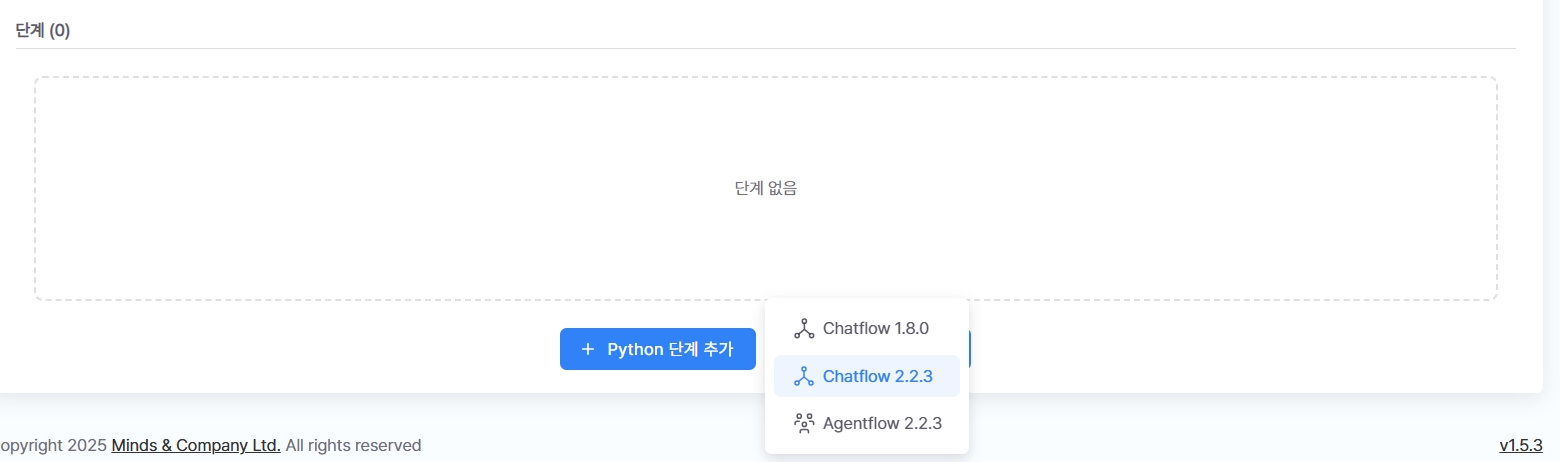Click the 단계 없음 placeholder text
1560x462 pixels.
coord(766,188)
